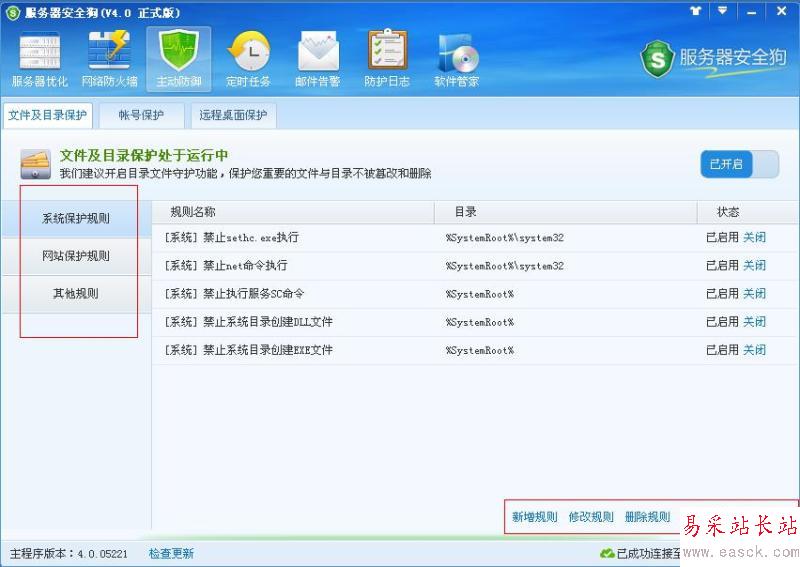Click the 已启用 status of the sethc.exe rule
The image size is (800, 567).
pyautogui.click(x=722, y=237)
